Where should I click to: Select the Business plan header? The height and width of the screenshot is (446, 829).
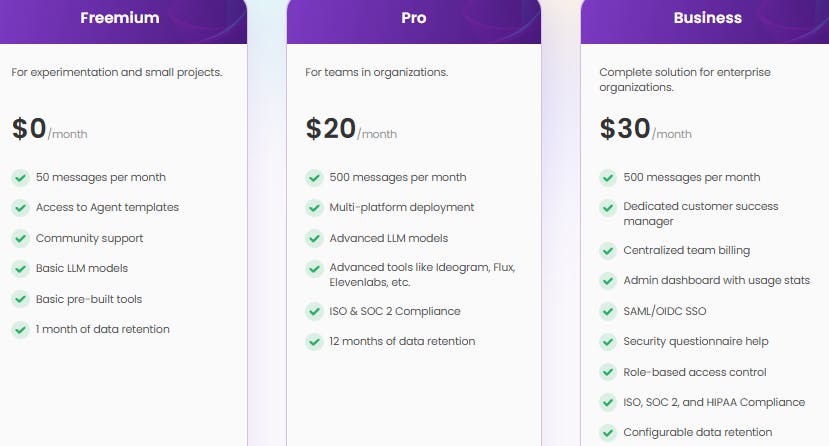pyautogui.click(x=705, y=20)
